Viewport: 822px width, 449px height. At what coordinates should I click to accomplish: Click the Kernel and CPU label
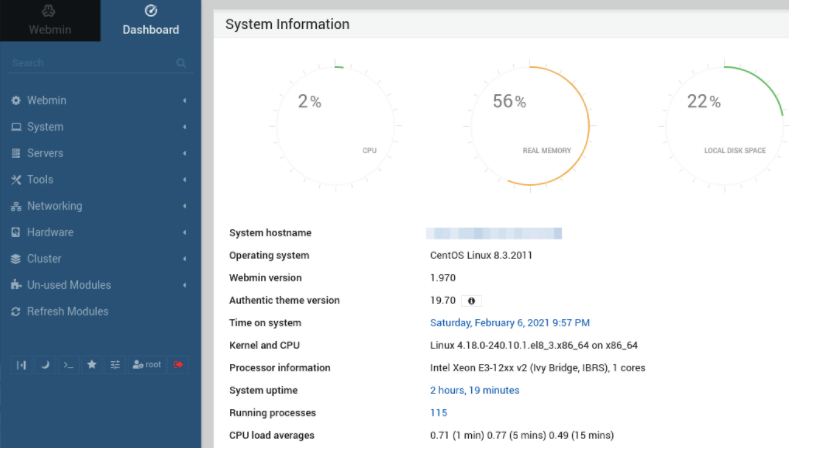tap(264, 346)
